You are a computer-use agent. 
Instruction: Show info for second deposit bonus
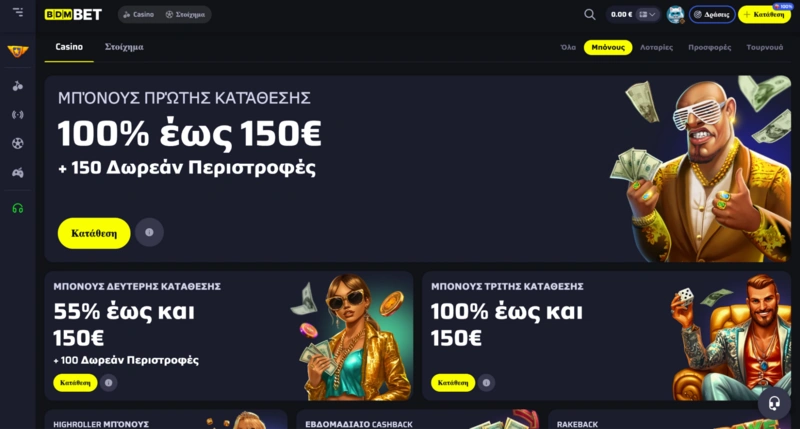point(108,383)
